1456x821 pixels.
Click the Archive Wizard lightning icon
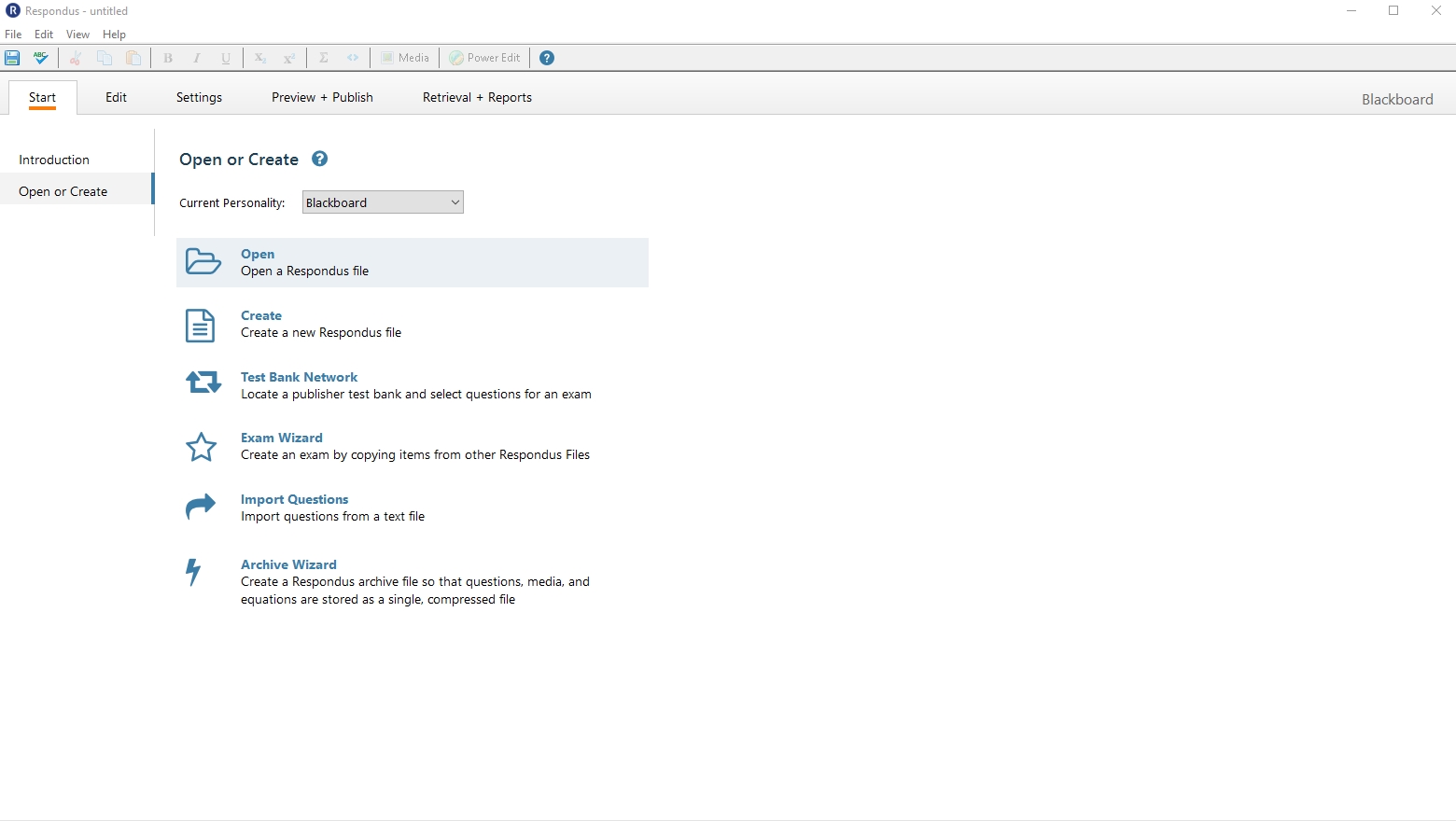click(193, 571)
